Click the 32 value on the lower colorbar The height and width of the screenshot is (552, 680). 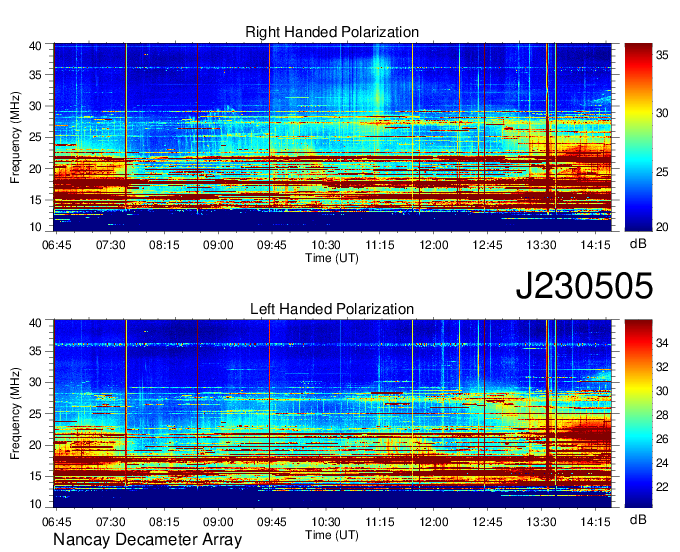pyautogui.click(x=662, y=367)
